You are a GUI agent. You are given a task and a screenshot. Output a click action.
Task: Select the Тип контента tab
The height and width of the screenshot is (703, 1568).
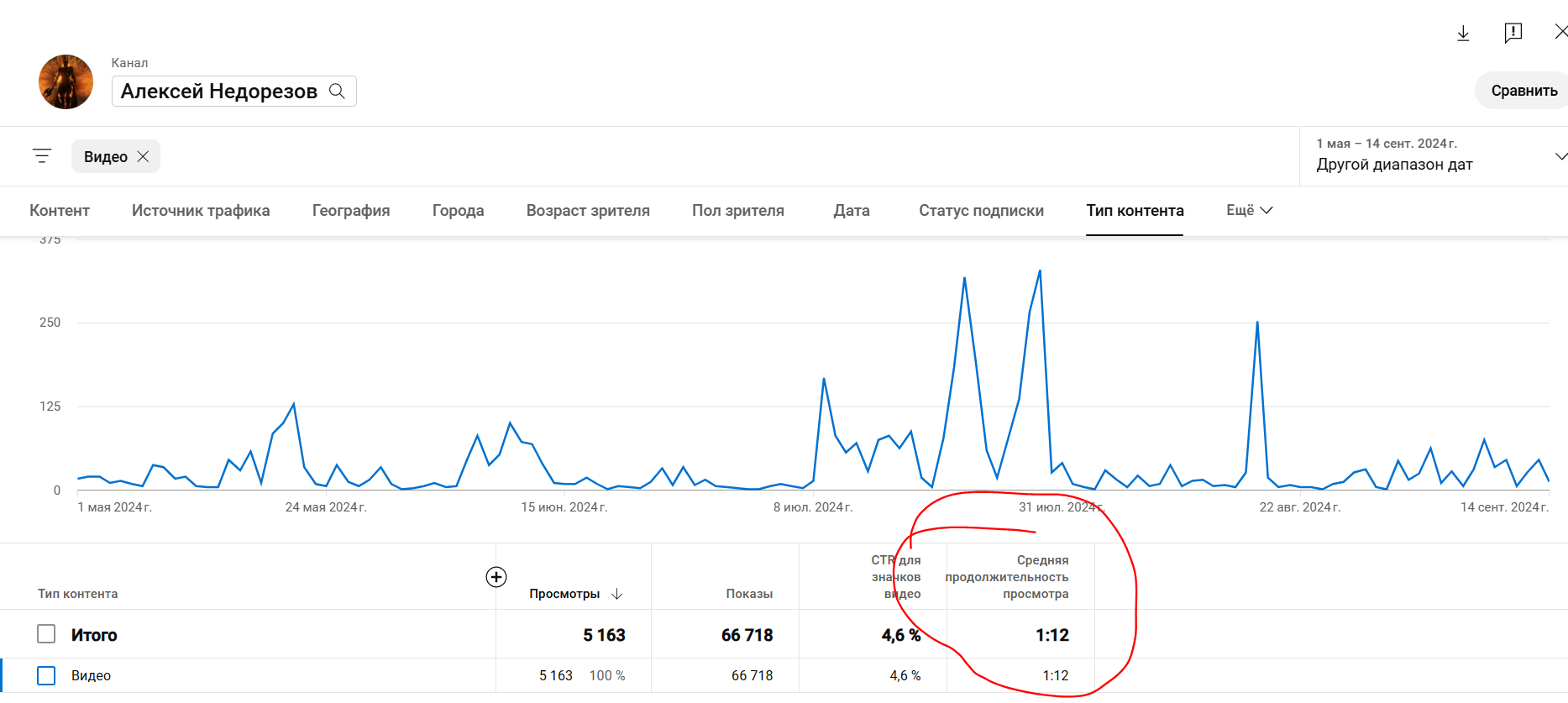tap(1135, 211)
